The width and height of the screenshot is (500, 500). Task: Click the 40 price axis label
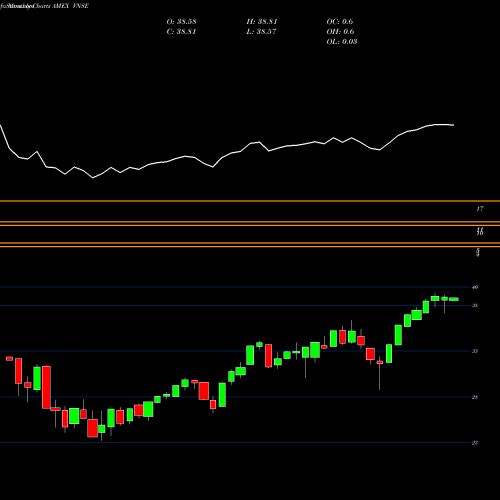[475, 287]
